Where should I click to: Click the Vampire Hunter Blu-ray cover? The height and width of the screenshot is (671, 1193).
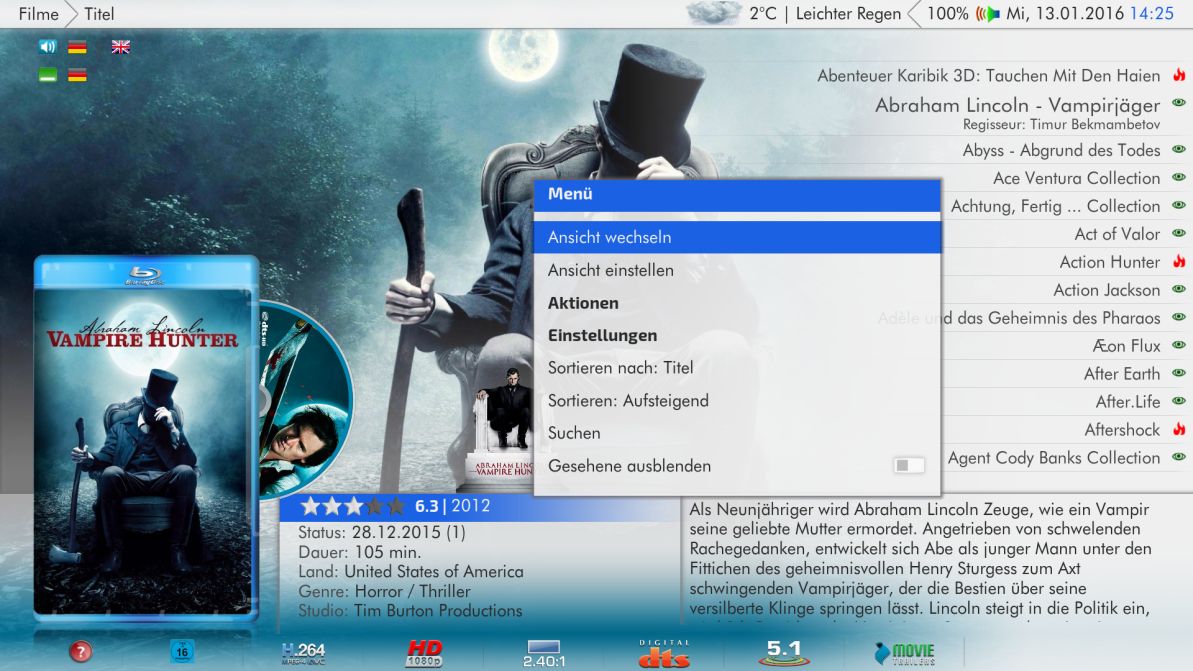point(145,439)
